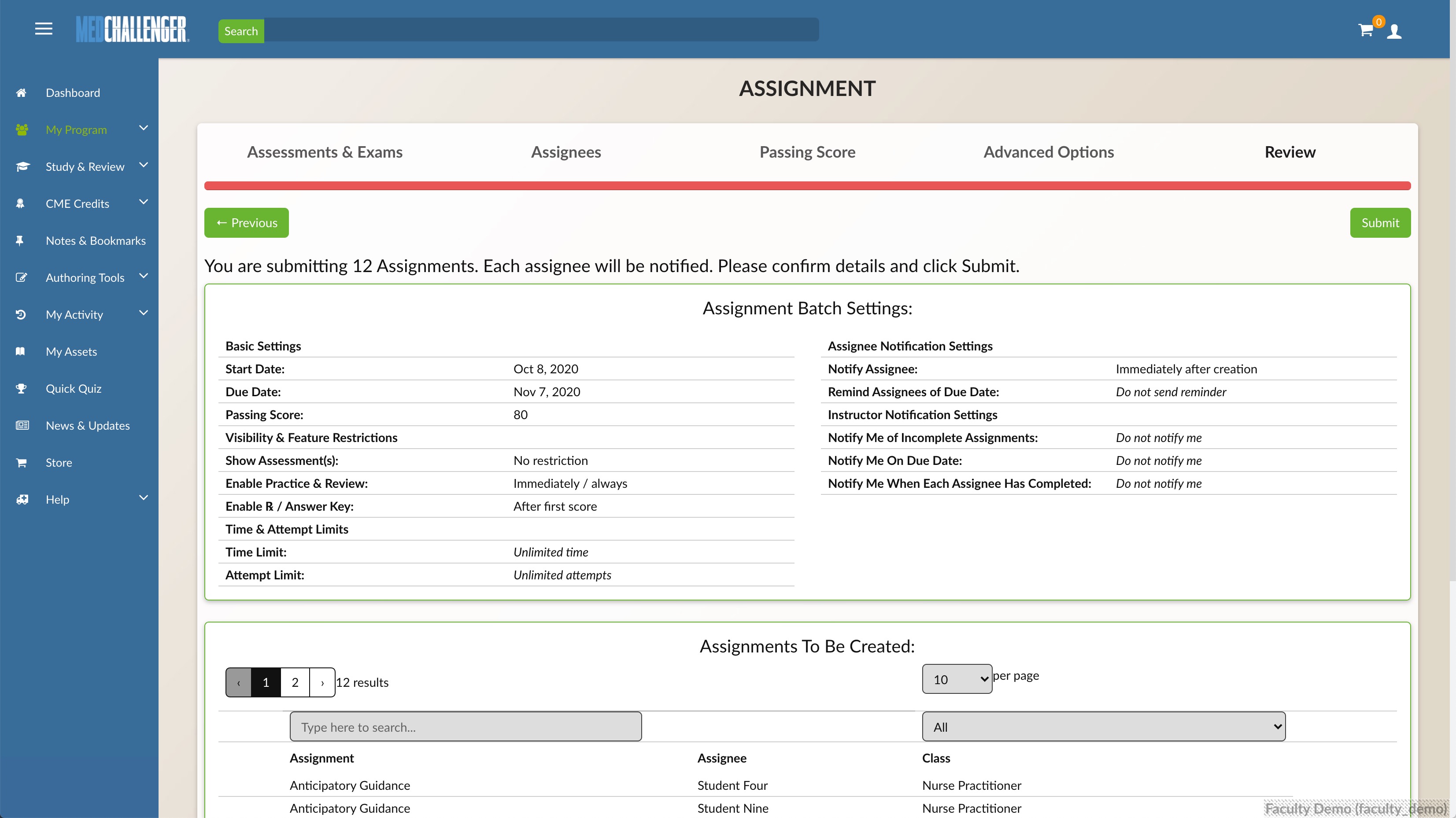Click the My Activity history icon
Viewport: 1456px width, 818px height.
tap(21, 315)
